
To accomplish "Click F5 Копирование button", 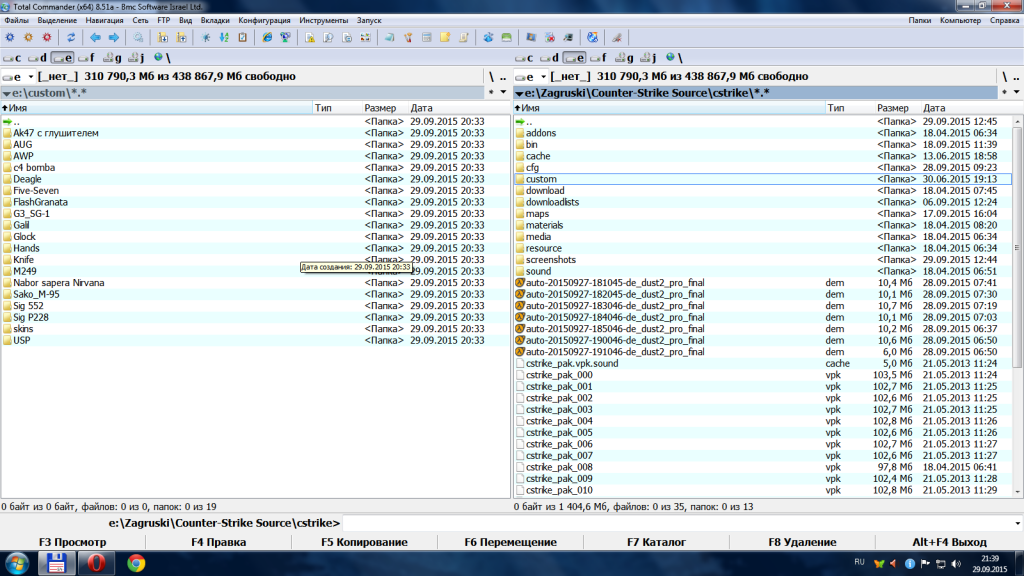I will (x=364, y=542).
